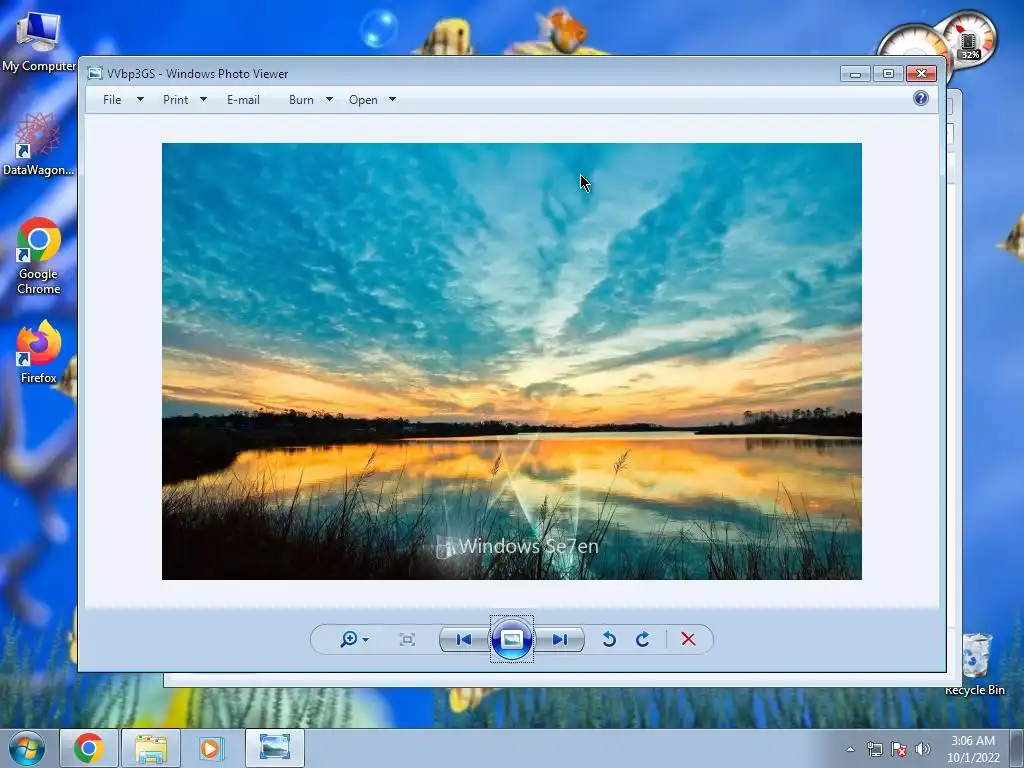
Task: Click the Photo Viewer taskbar button
Action: [x=275, y=748]
